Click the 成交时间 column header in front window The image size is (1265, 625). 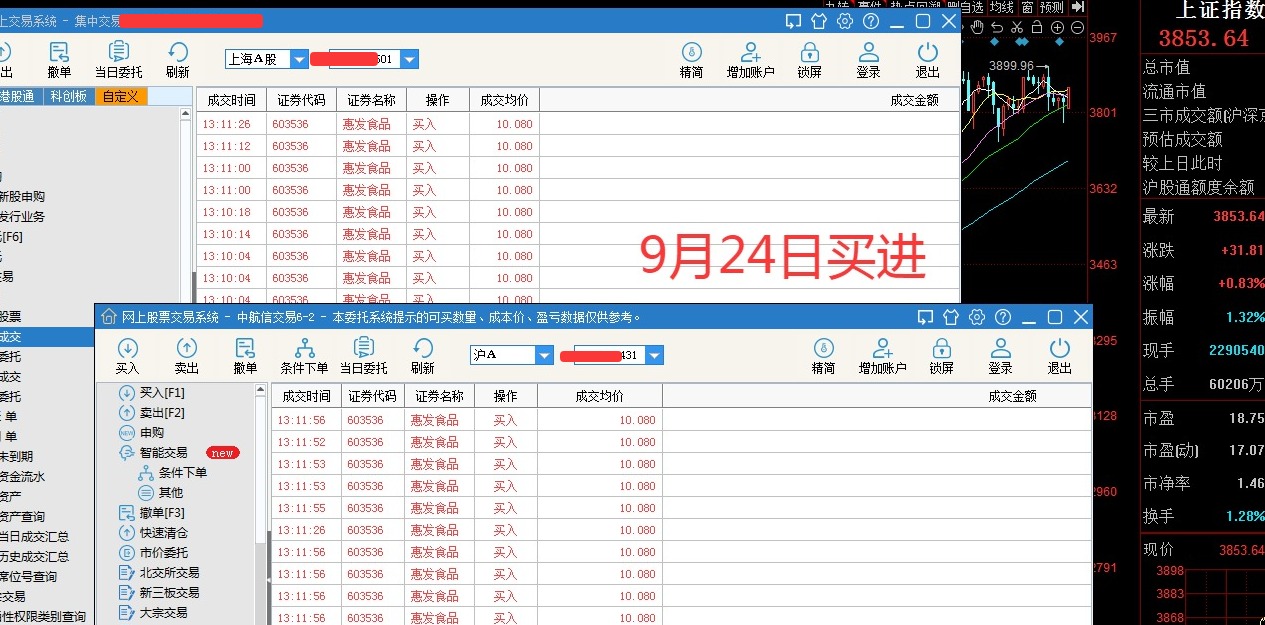click(x=306, y=396)
